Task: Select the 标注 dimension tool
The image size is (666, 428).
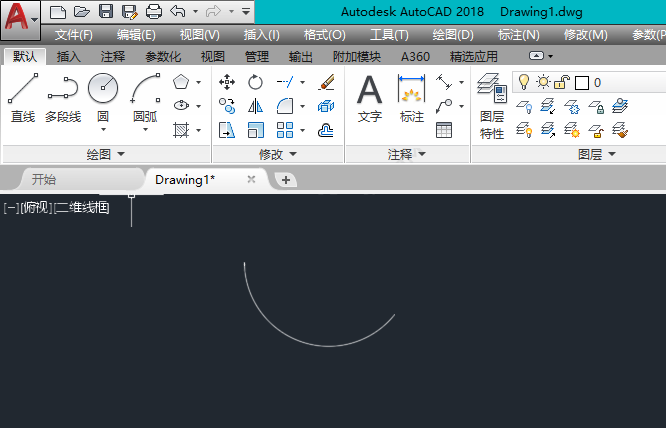Action: 411,98
